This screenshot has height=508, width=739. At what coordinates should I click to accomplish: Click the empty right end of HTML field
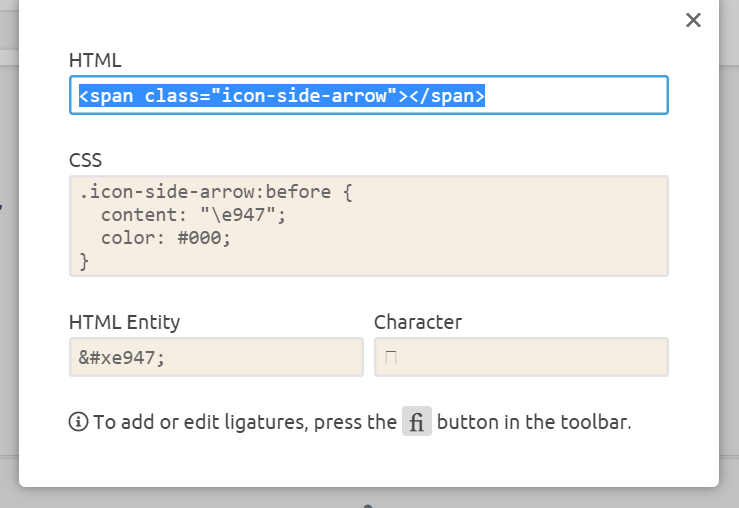coord(580,96)
